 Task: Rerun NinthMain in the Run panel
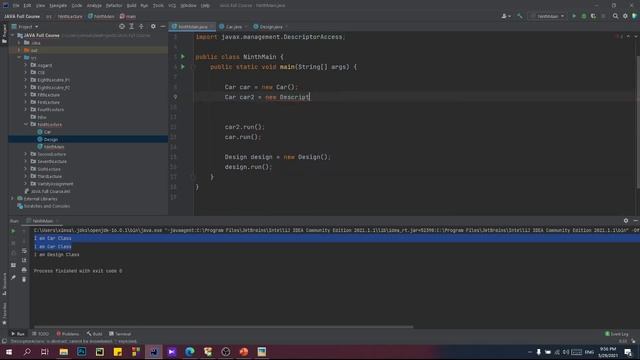(x=13, y=231)
